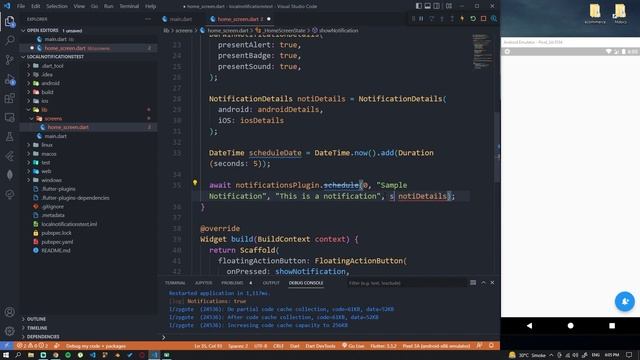
Task: Expand the TIMELINE section
Action: tap(37, 328)
